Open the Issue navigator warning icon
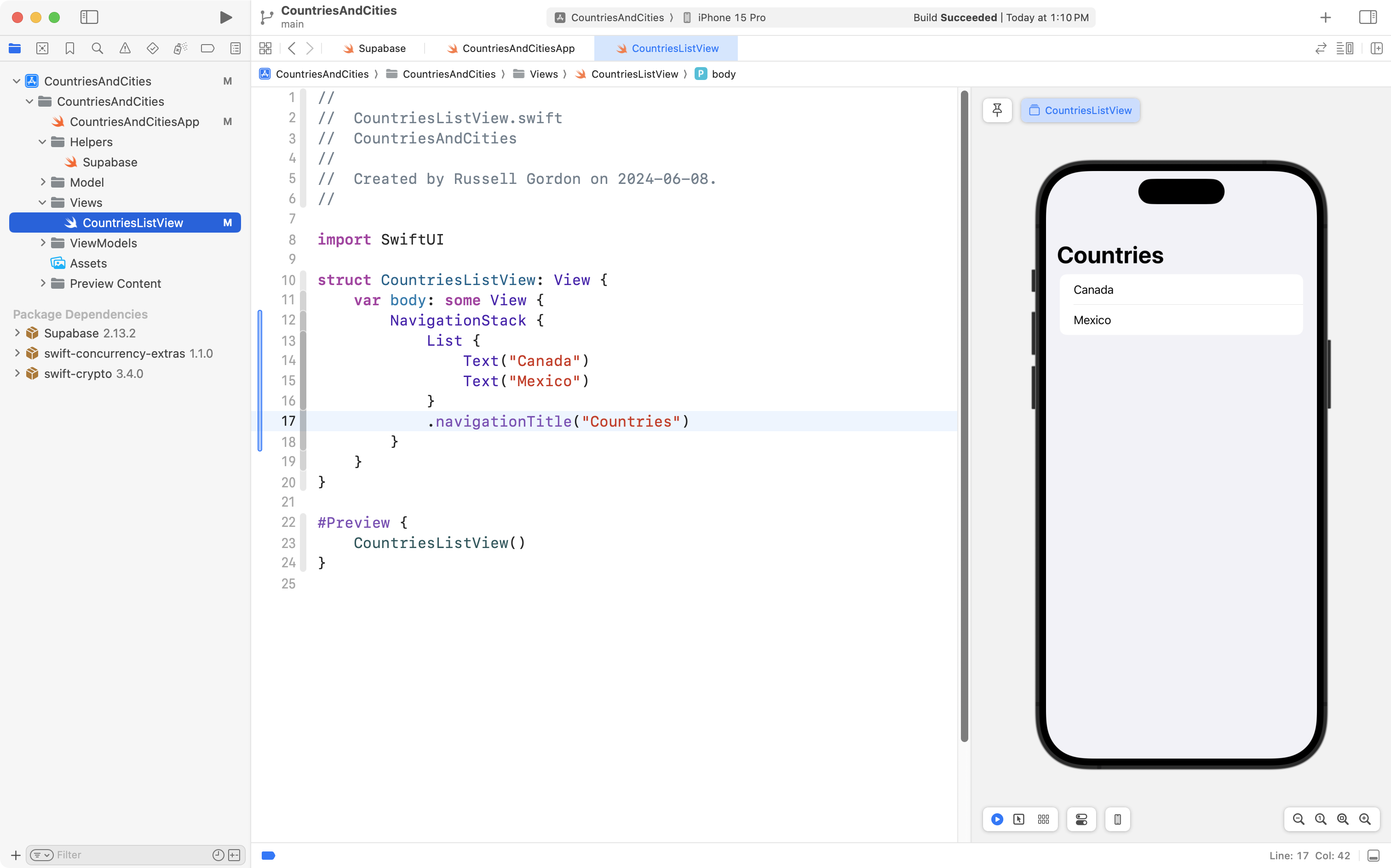 pos(125,49)
